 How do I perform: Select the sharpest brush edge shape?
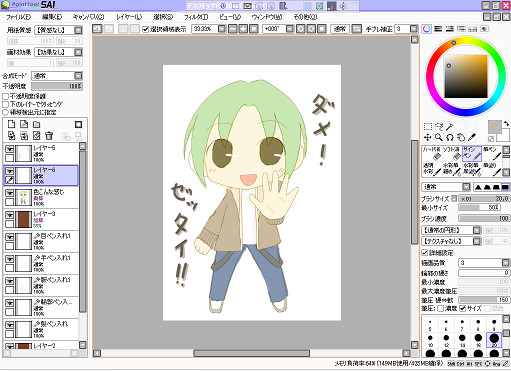click(x=478, y=187)
